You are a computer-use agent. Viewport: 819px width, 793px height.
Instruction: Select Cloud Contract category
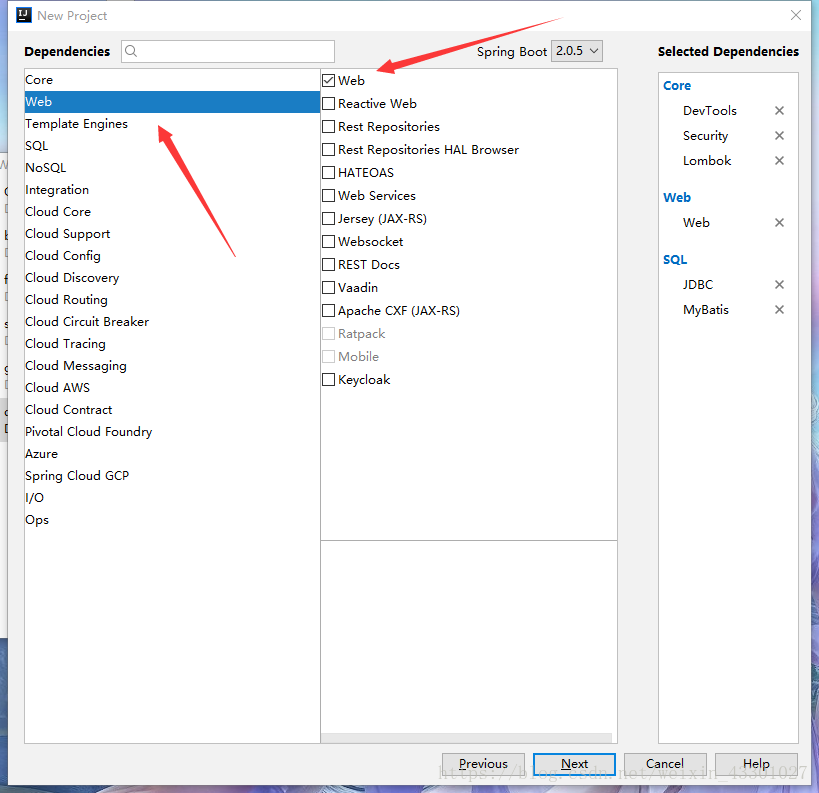click(172, 410)
